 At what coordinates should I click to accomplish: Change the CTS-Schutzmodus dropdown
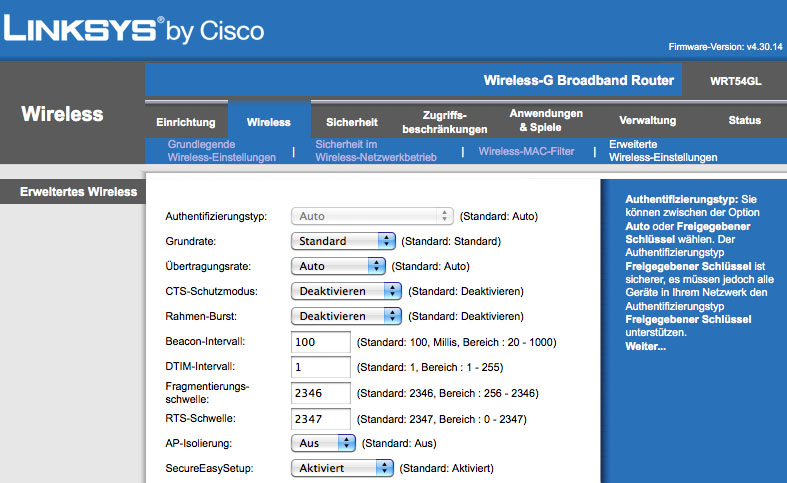point(346,291)
